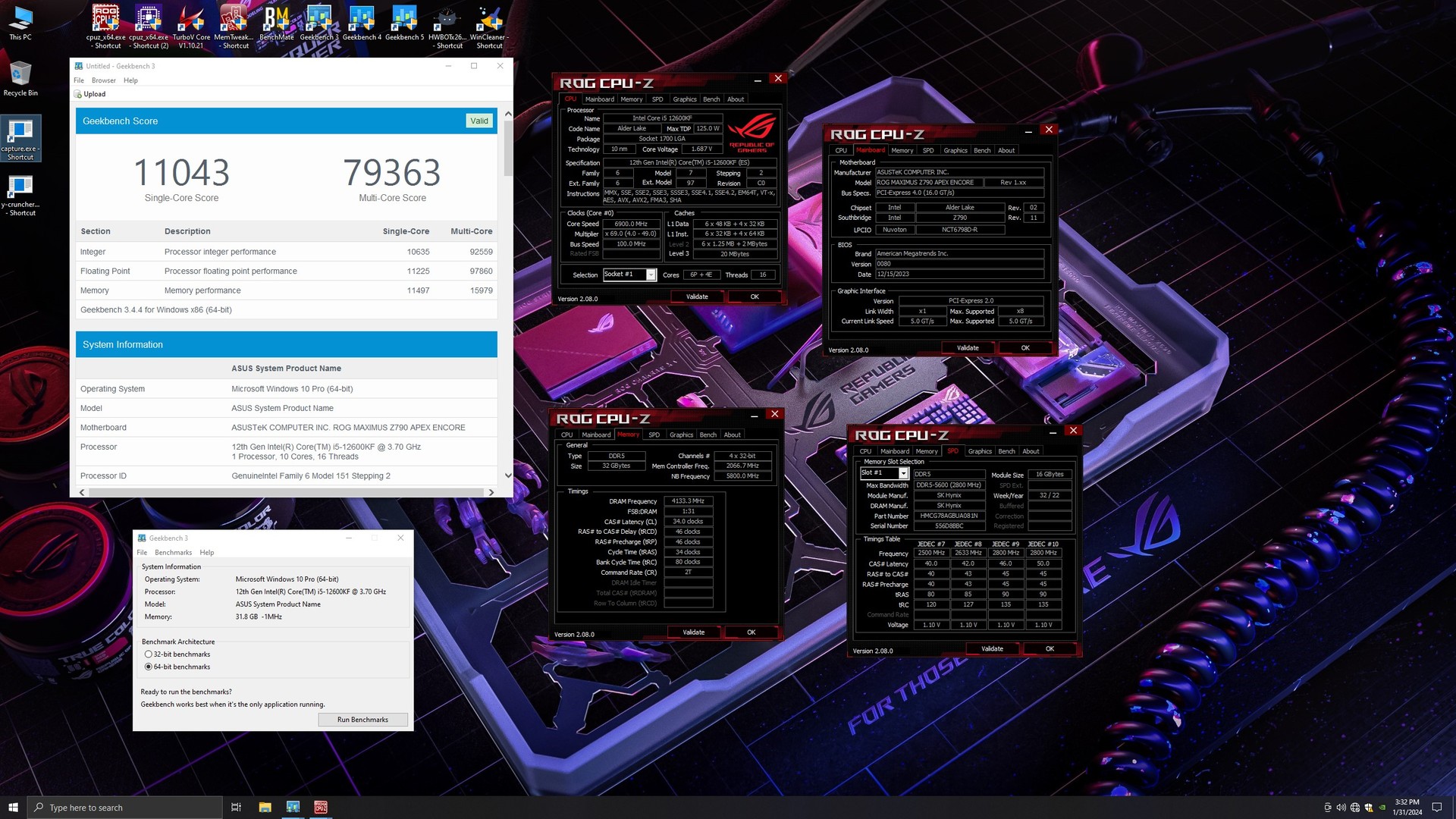Open SPD tab in Memory CPU-Z window

click(x=654, y=435)
